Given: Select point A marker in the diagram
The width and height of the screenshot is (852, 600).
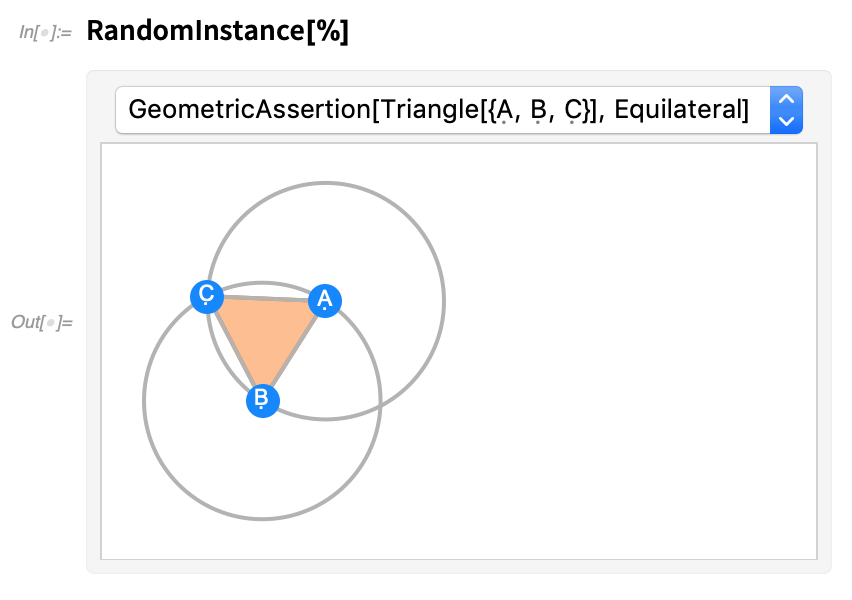Looking at the screenshot, I should (324, 300).
